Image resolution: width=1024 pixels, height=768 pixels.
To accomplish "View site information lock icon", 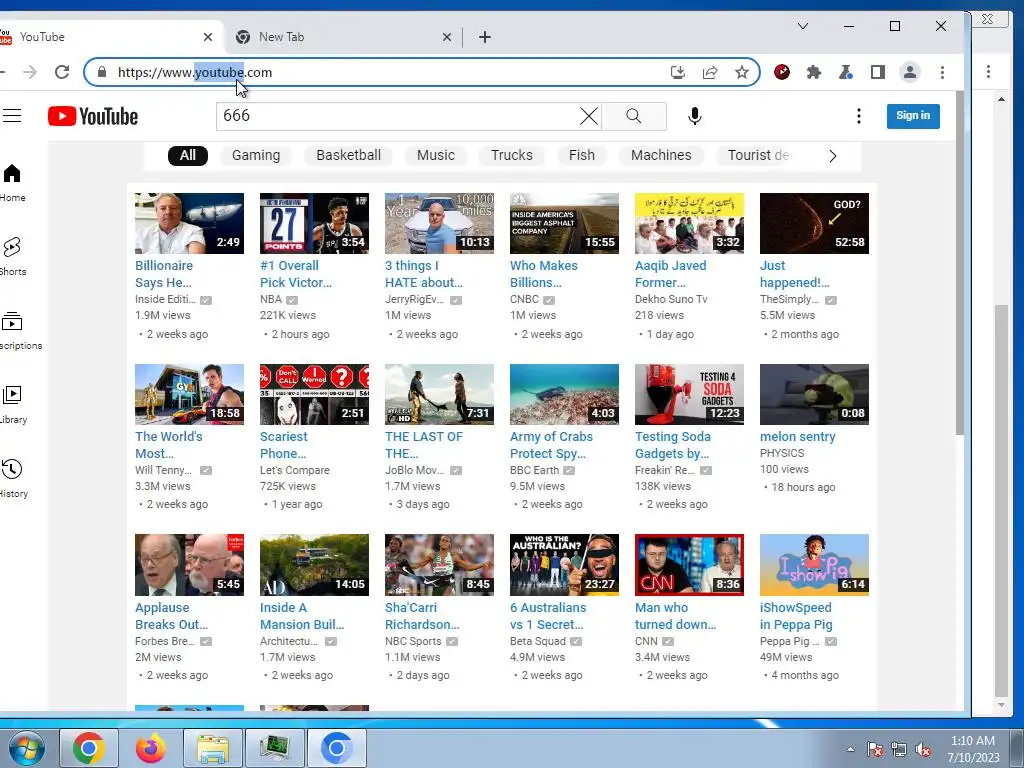I will click(x=102, y=72).
